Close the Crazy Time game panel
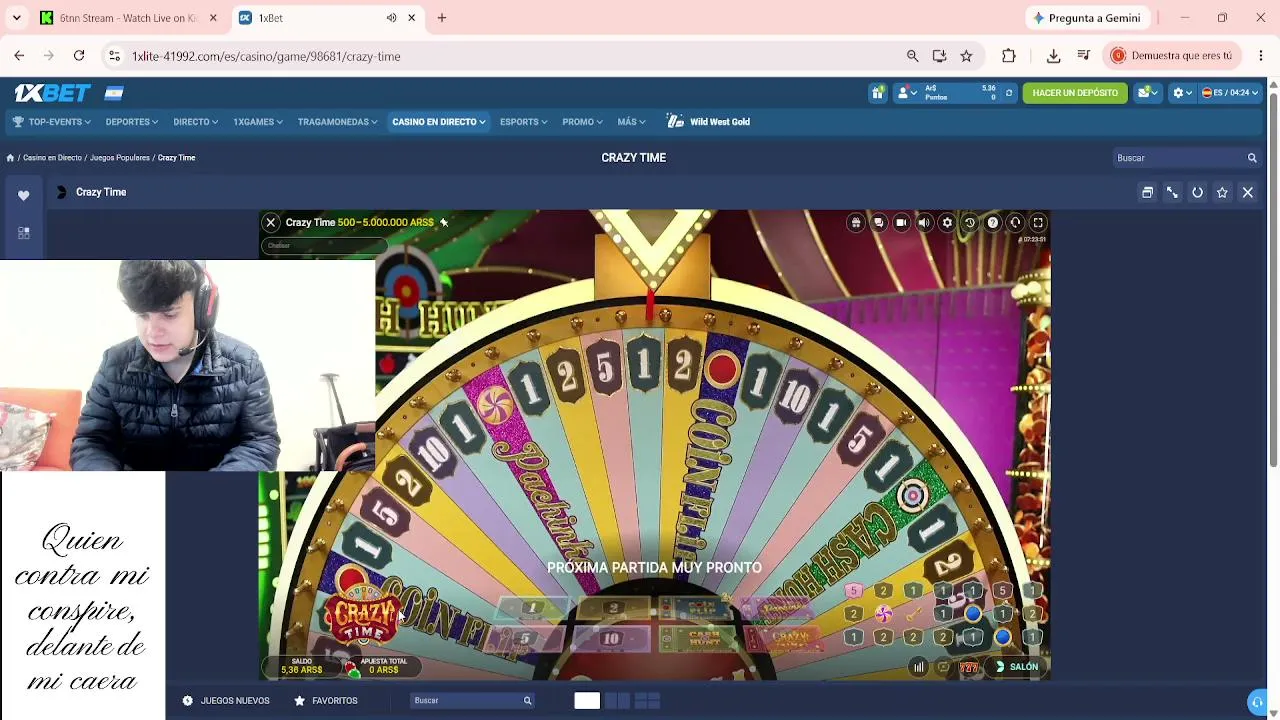 tap(1247, 192)
